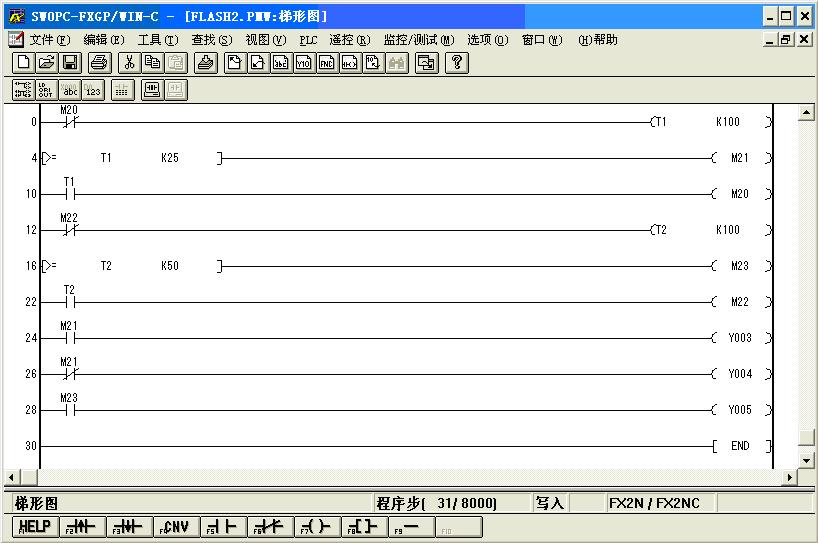Switch to ladder diagram view icon
818x543 pixels.
click(24, 90)
